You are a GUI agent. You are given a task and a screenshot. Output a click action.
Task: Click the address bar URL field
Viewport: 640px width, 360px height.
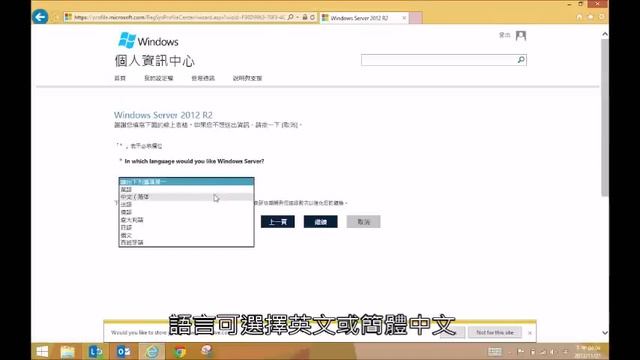point(180,18)
